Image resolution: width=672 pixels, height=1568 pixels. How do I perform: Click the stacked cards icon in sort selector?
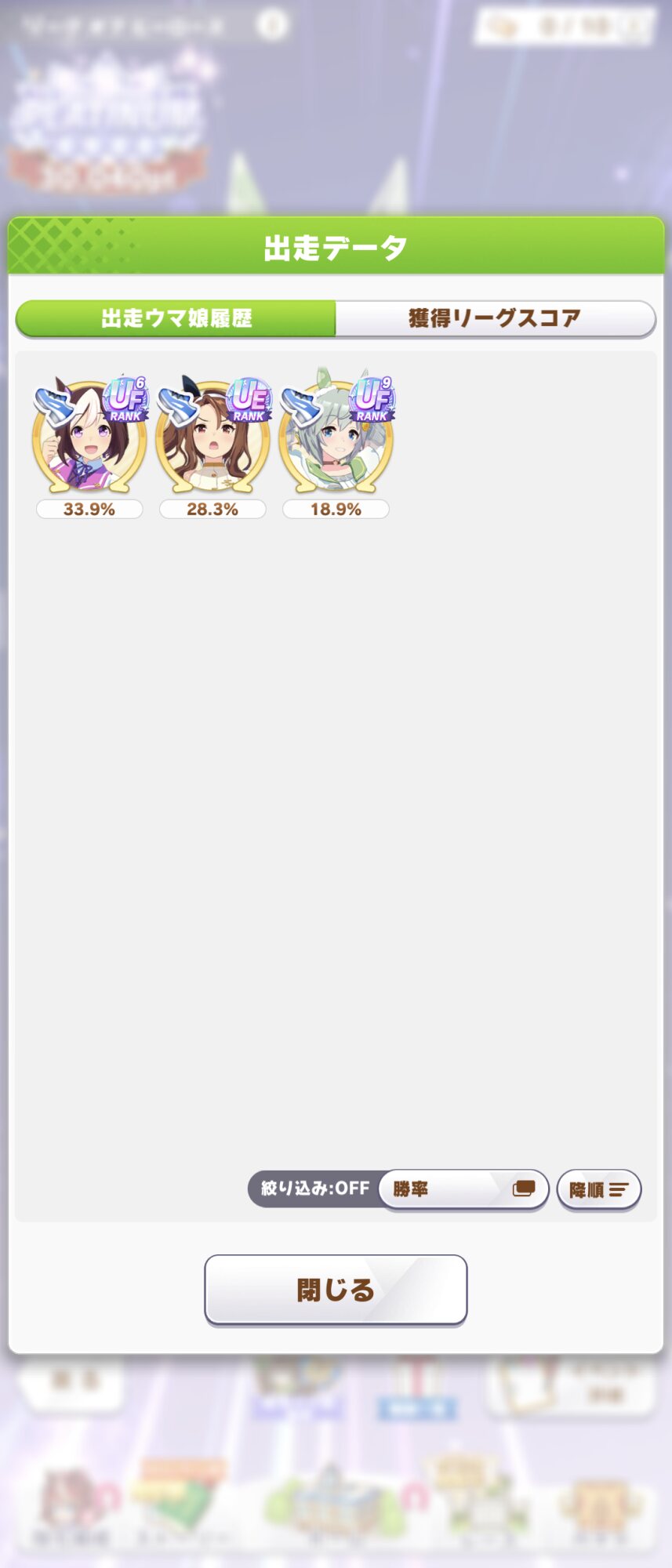point(524,1189)
